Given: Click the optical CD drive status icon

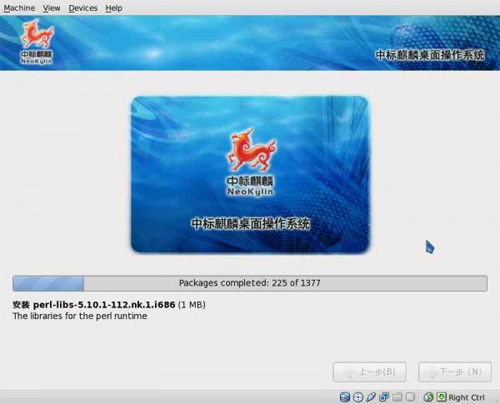Looking at the screenshot, I should tap(358, 397).
